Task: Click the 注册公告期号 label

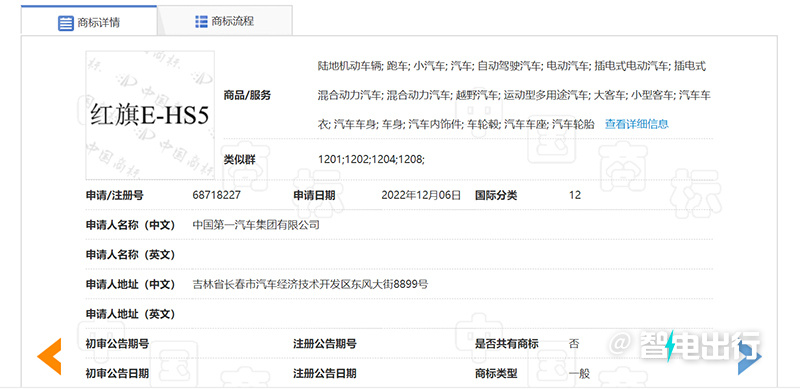Action: (x=324, y=344)
